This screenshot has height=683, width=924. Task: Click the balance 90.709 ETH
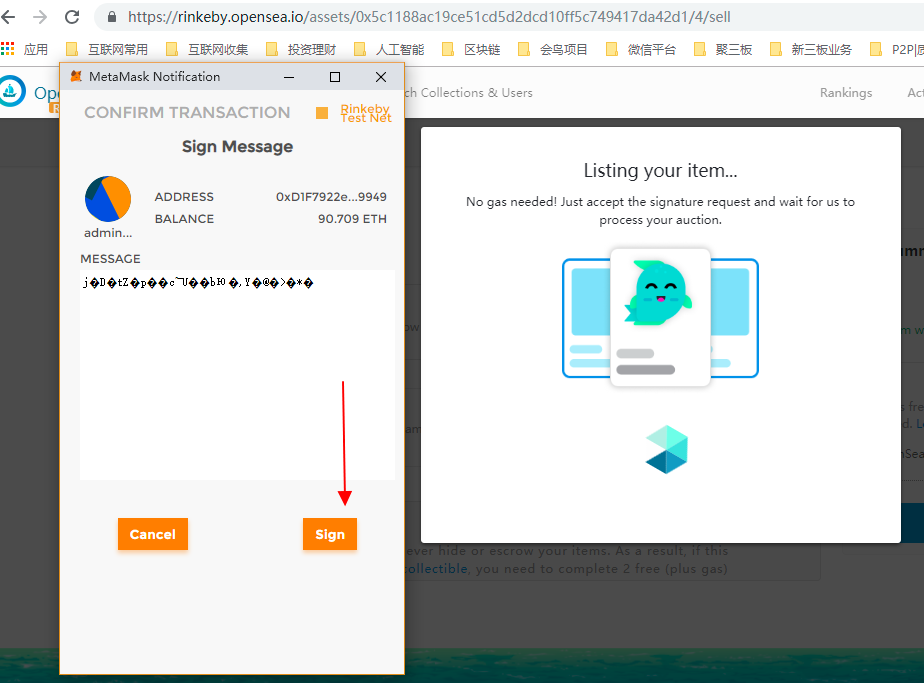[352, 219]
